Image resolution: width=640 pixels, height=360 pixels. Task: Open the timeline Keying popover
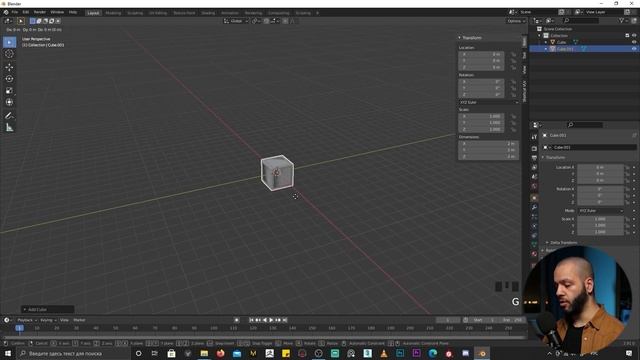[48, 320]
